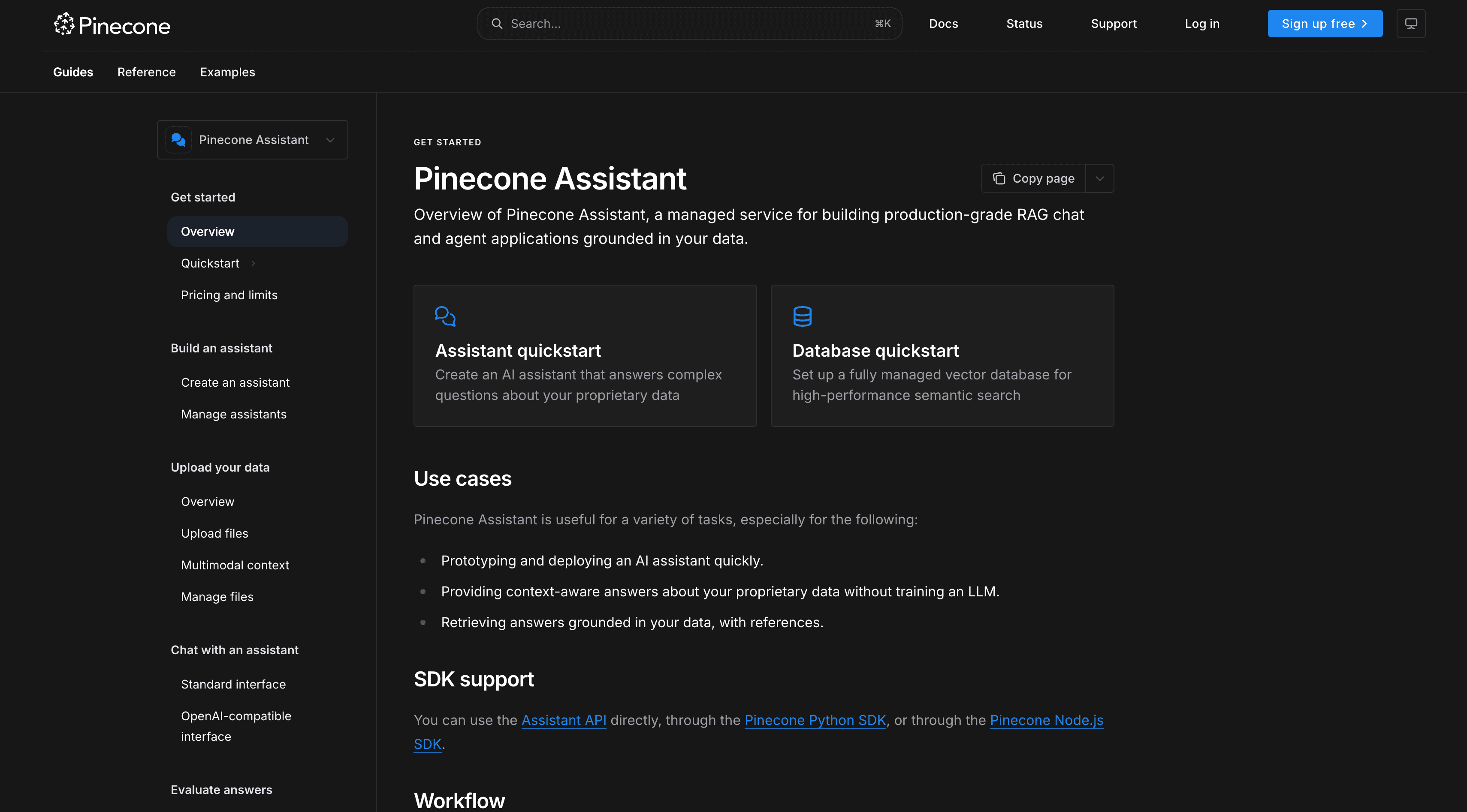Click the Pinecone logo in the header

tap(112, 24)
